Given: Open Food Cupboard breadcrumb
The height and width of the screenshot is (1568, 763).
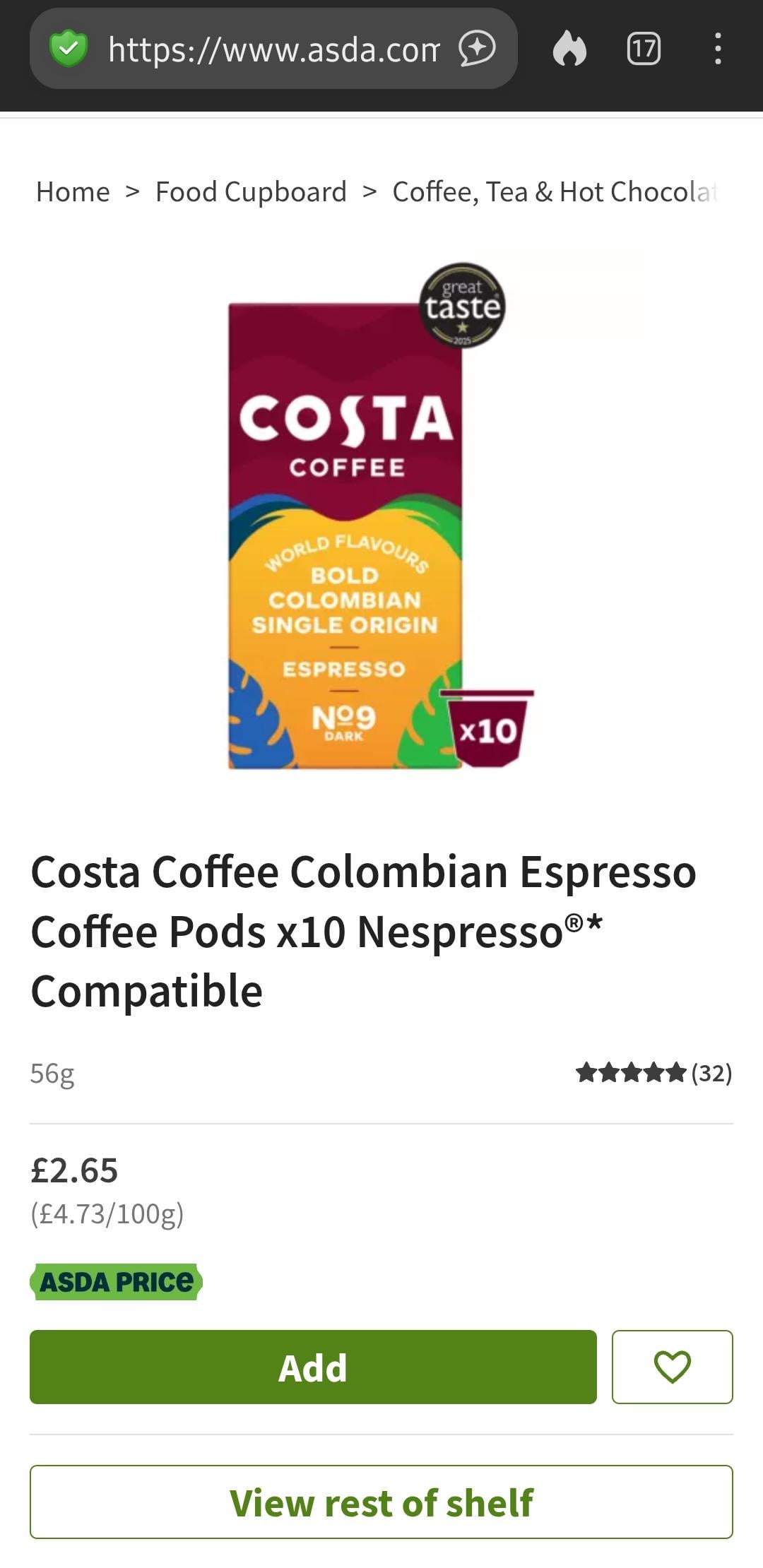Looking at the screenshot, I should point(251,191).
